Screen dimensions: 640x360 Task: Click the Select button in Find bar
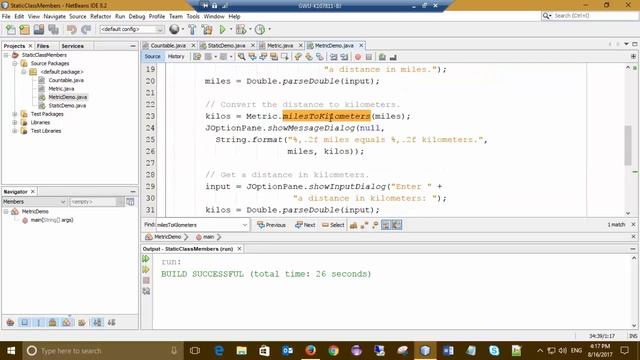(x=333, y=225)
